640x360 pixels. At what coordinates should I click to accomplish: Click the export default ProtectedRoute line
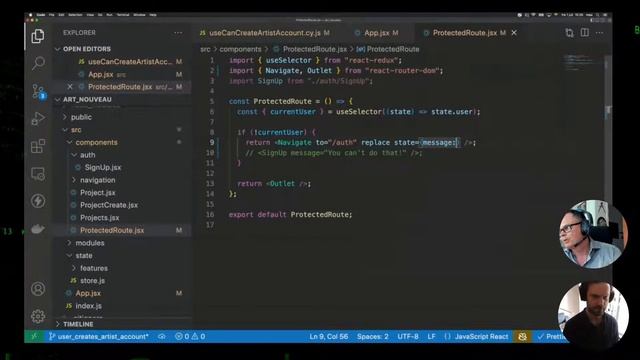click(290, 215)
